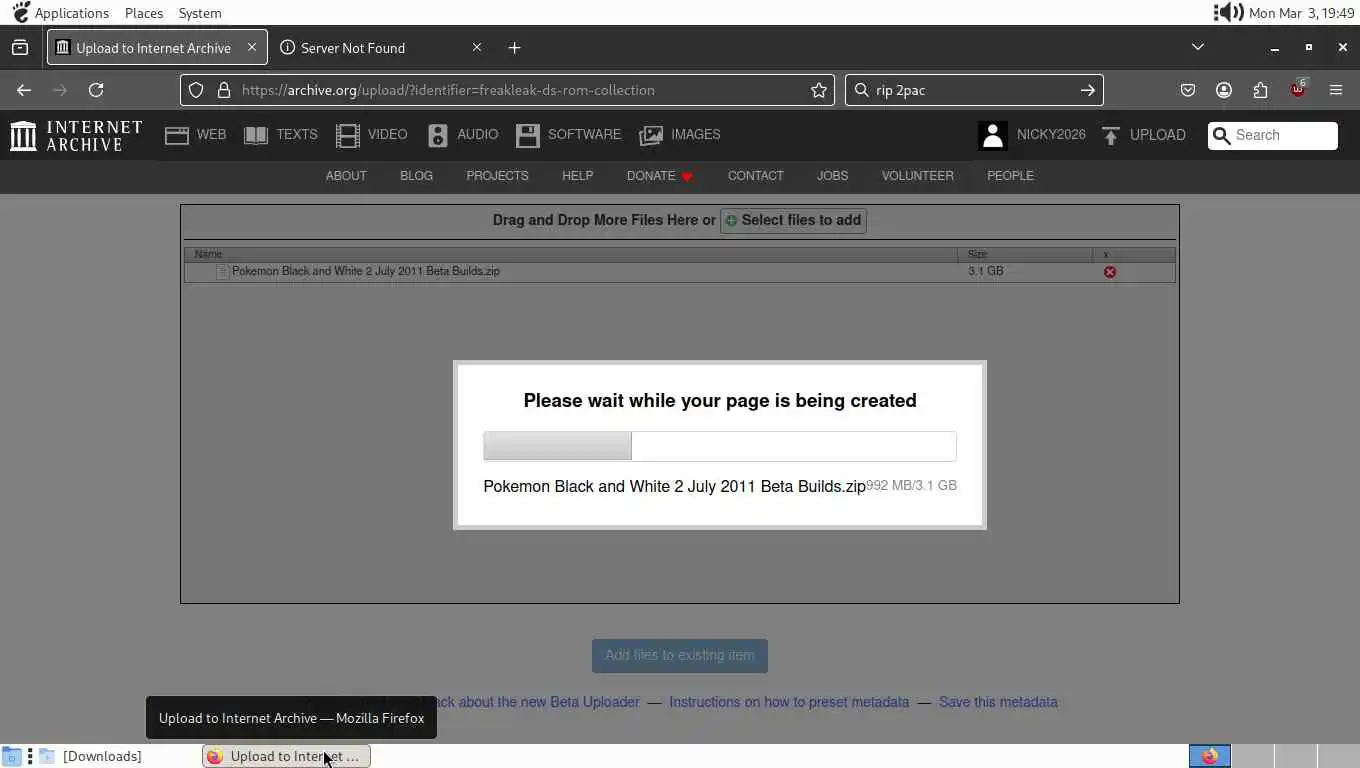Open the Video section
Screen dimensions: 1360x768
[x=372, y=135]
